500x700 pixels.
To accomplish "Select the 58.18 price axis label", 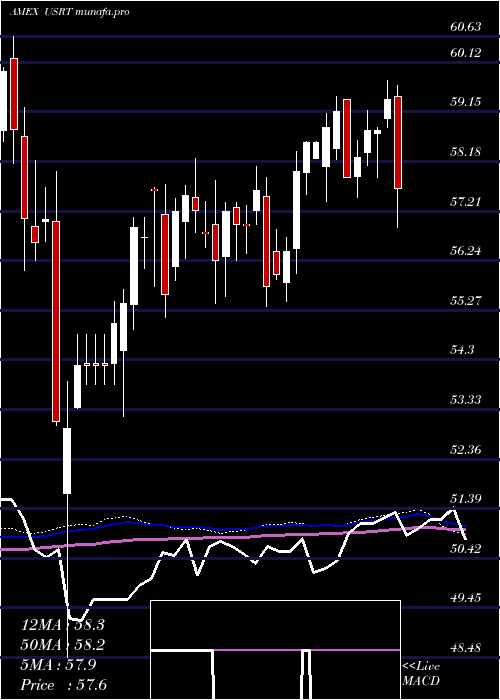I will [x=466, y=152].
